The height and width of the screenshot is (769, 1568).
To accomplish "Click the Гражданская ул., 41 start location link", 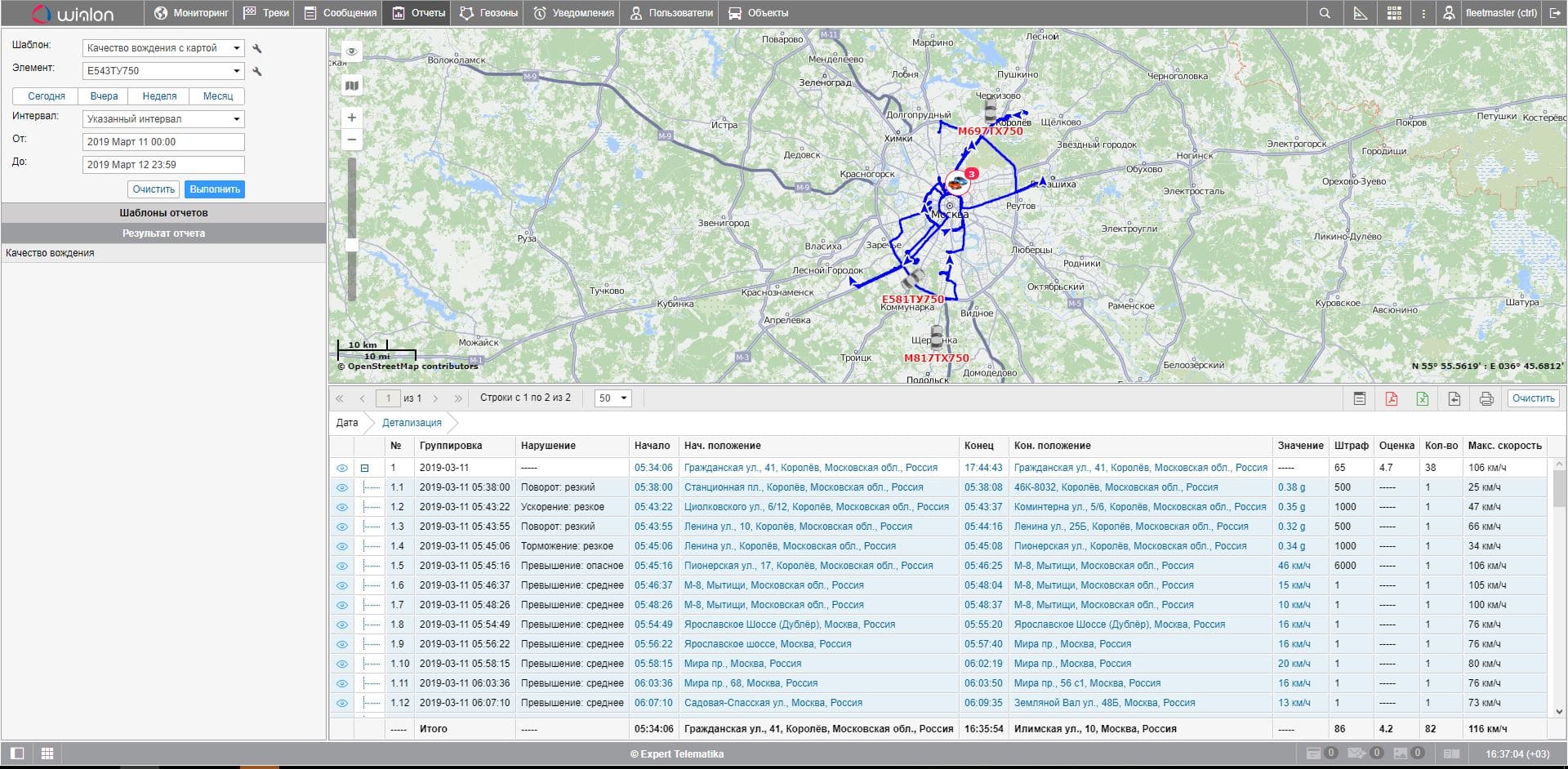I will coord(810,468).
